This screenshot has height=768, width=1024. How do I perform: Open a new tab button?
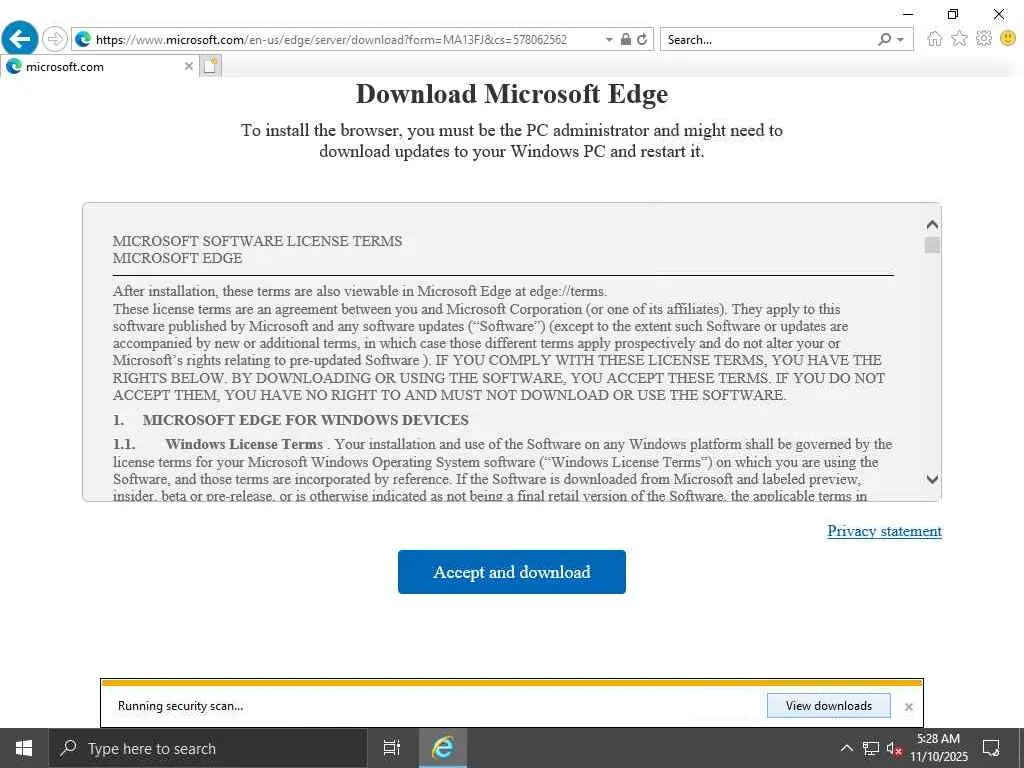tap(210, 66)
